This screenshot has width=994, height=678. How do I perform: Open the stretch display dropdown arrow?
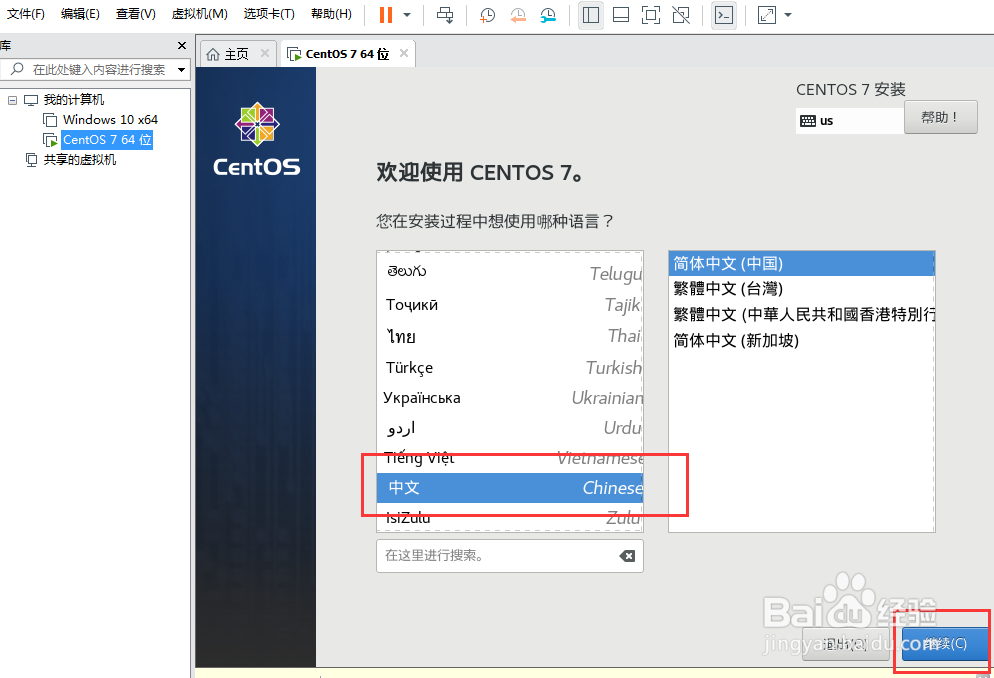pos(788,15)
